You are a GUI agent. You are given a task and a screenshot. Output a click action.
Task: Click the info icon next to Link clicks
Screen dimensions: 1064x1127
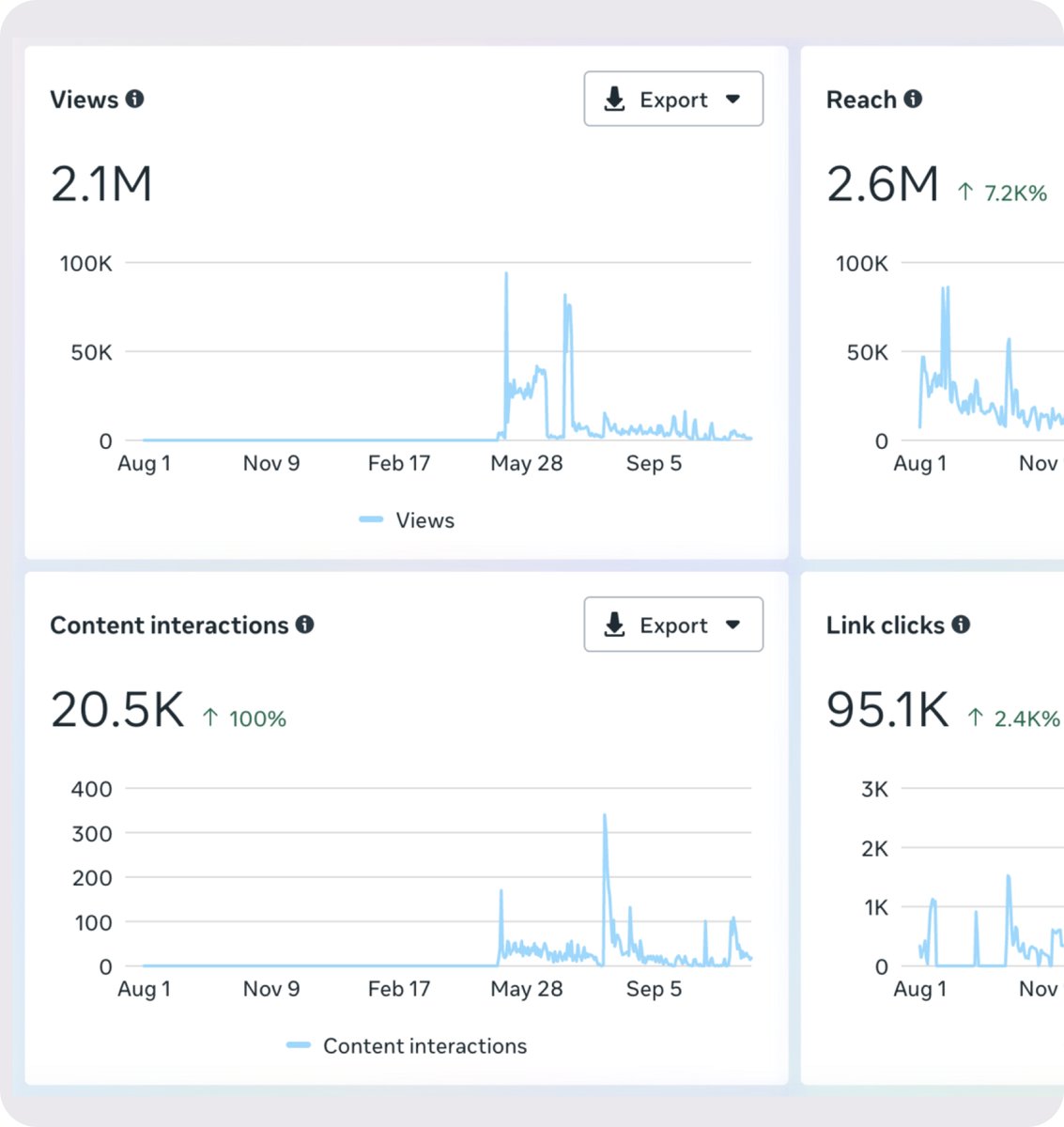960,625
